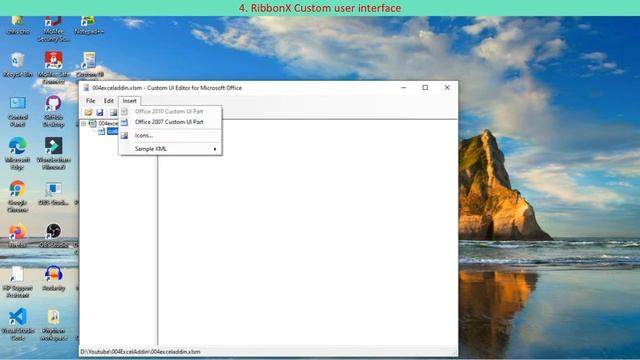Close the Custom UI Editor window
The image size is (640, 360).
coord(447,88)
